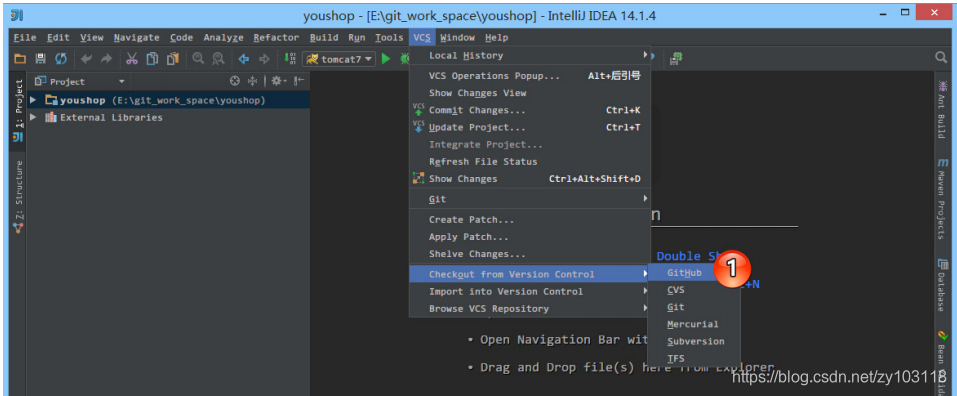The height and width of the screenshot is (396, 957).
Task: Open the Database side tab
Action: point(942,286)
